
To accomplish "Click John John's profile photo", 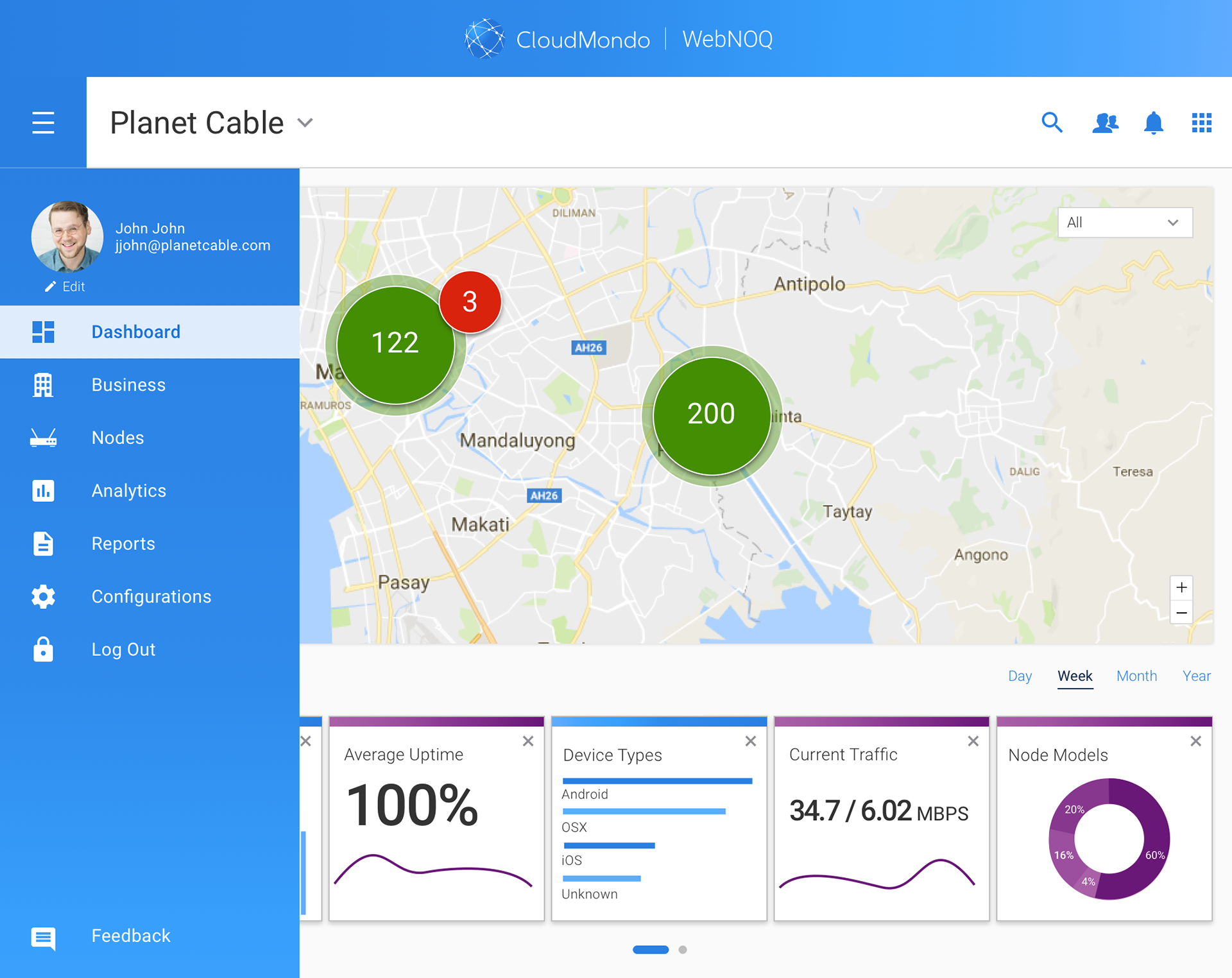I will point(67,237).
